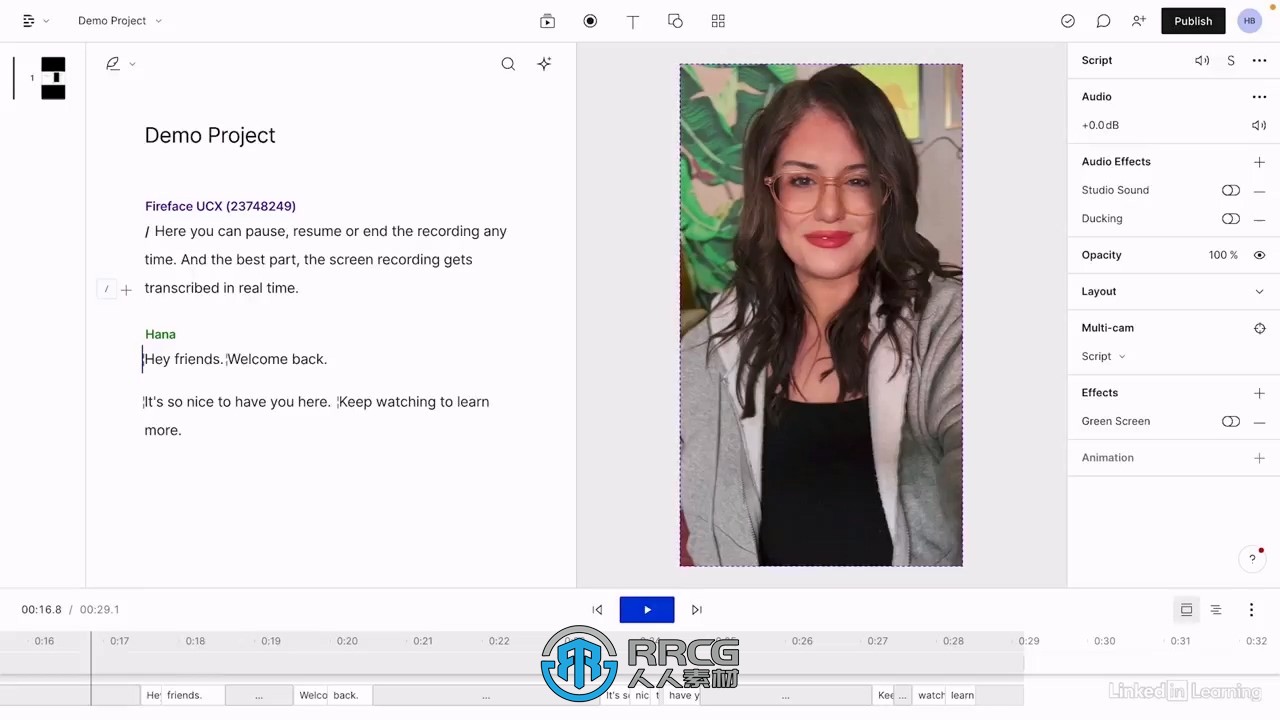Toggle the Green Screen switch
The height and width of the screenshot is (720, 1280).
click(1231, 422)
